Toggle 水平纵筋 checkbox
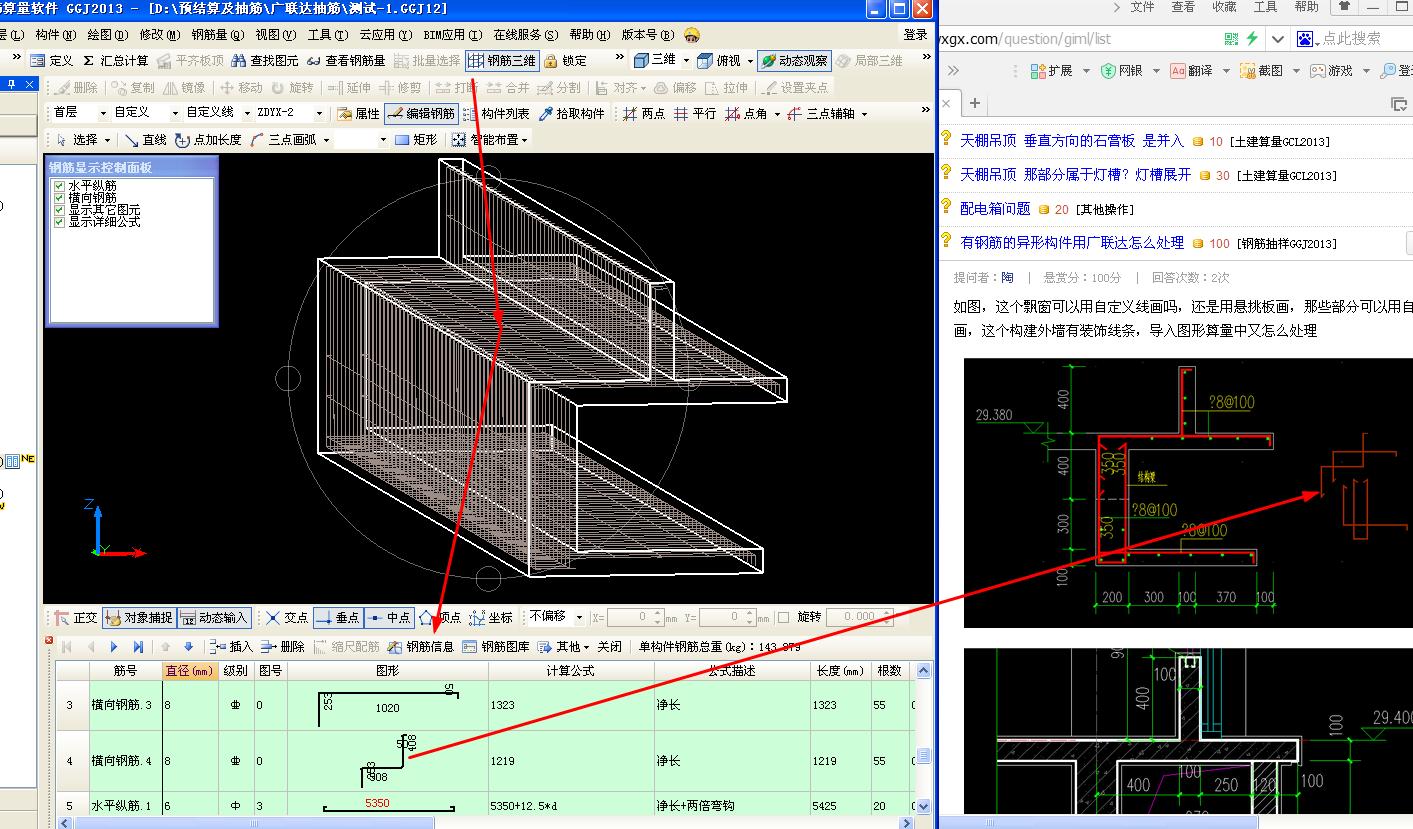 (x=61, y=186)
